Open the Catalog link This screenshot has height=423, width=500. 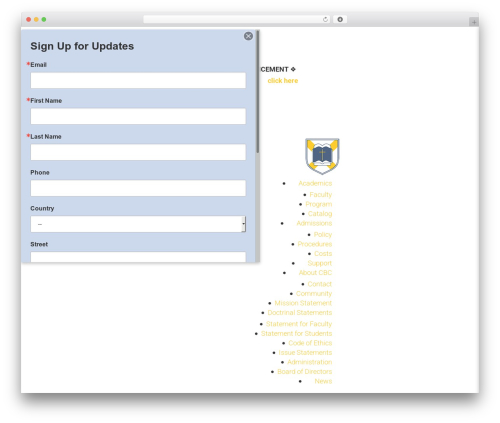pos(320,214)
